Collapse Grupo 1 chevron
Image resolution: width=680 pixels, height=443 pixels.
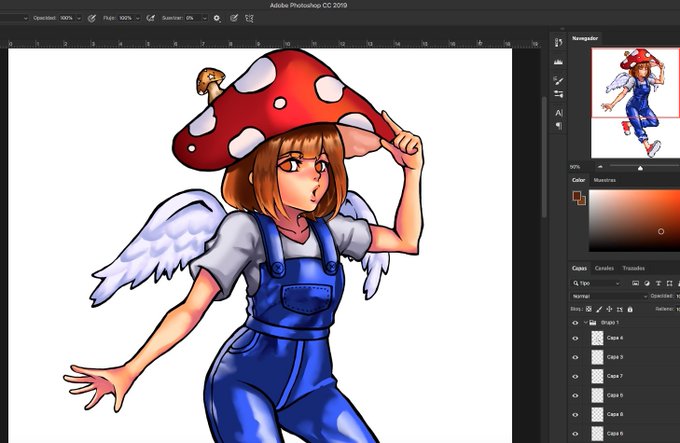(x=585, y=322)
